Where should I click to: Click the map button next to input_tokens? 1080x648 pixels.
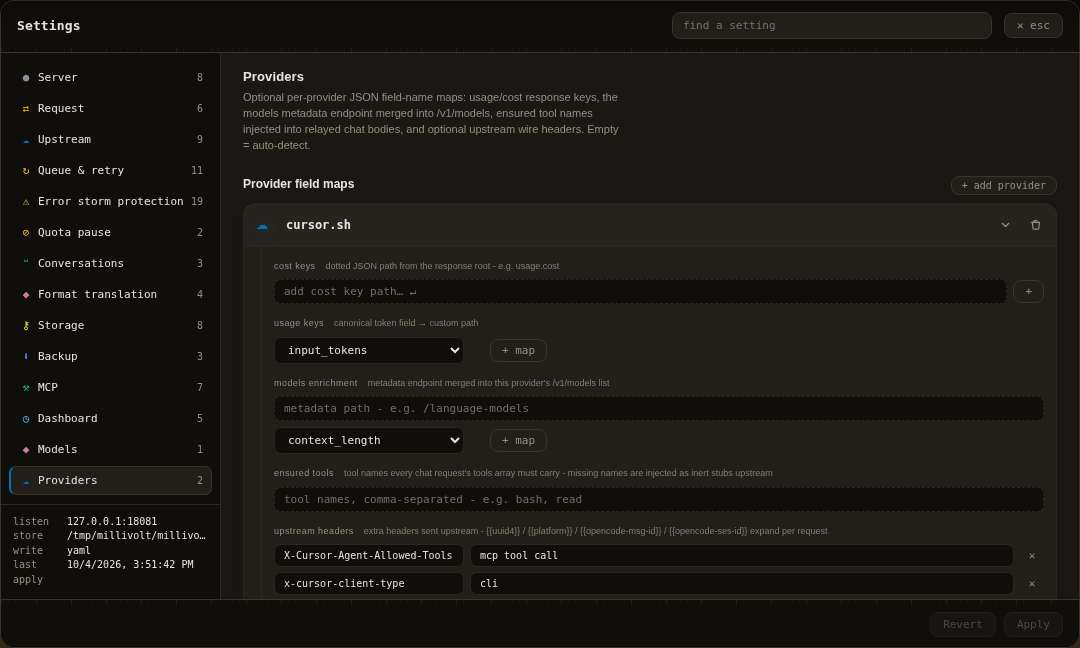pyautogui.click(x=518, y=351)
